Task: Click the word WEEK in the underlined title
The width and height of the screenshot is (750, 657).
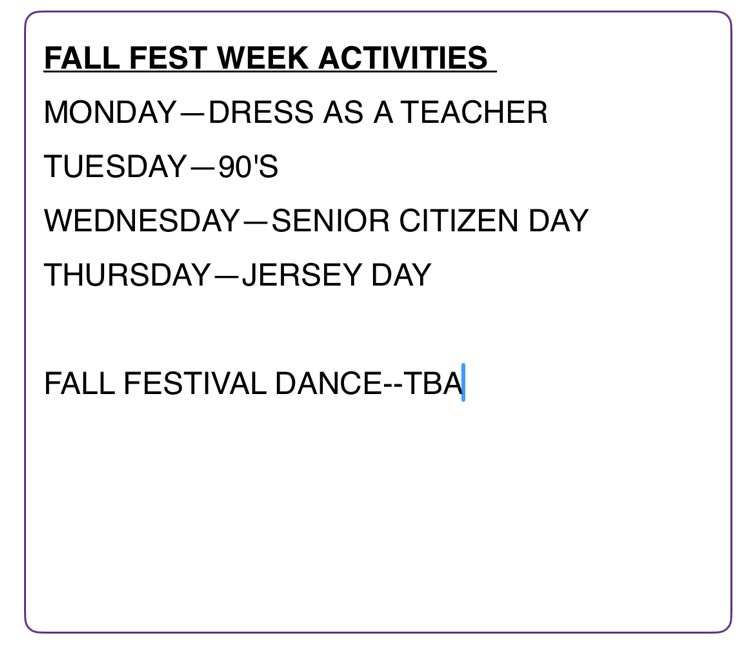Action: coord(263,58)
